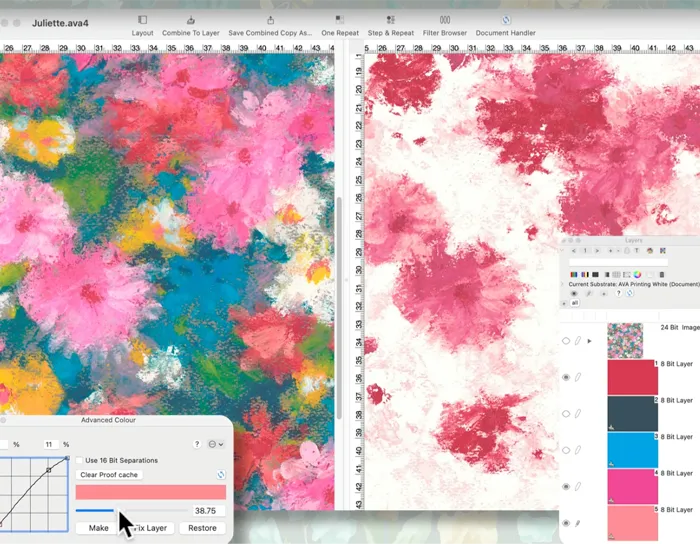The image size is (700, 544).
Task: Toggle edit pencil on layer 5
Action: coord(578,523)
